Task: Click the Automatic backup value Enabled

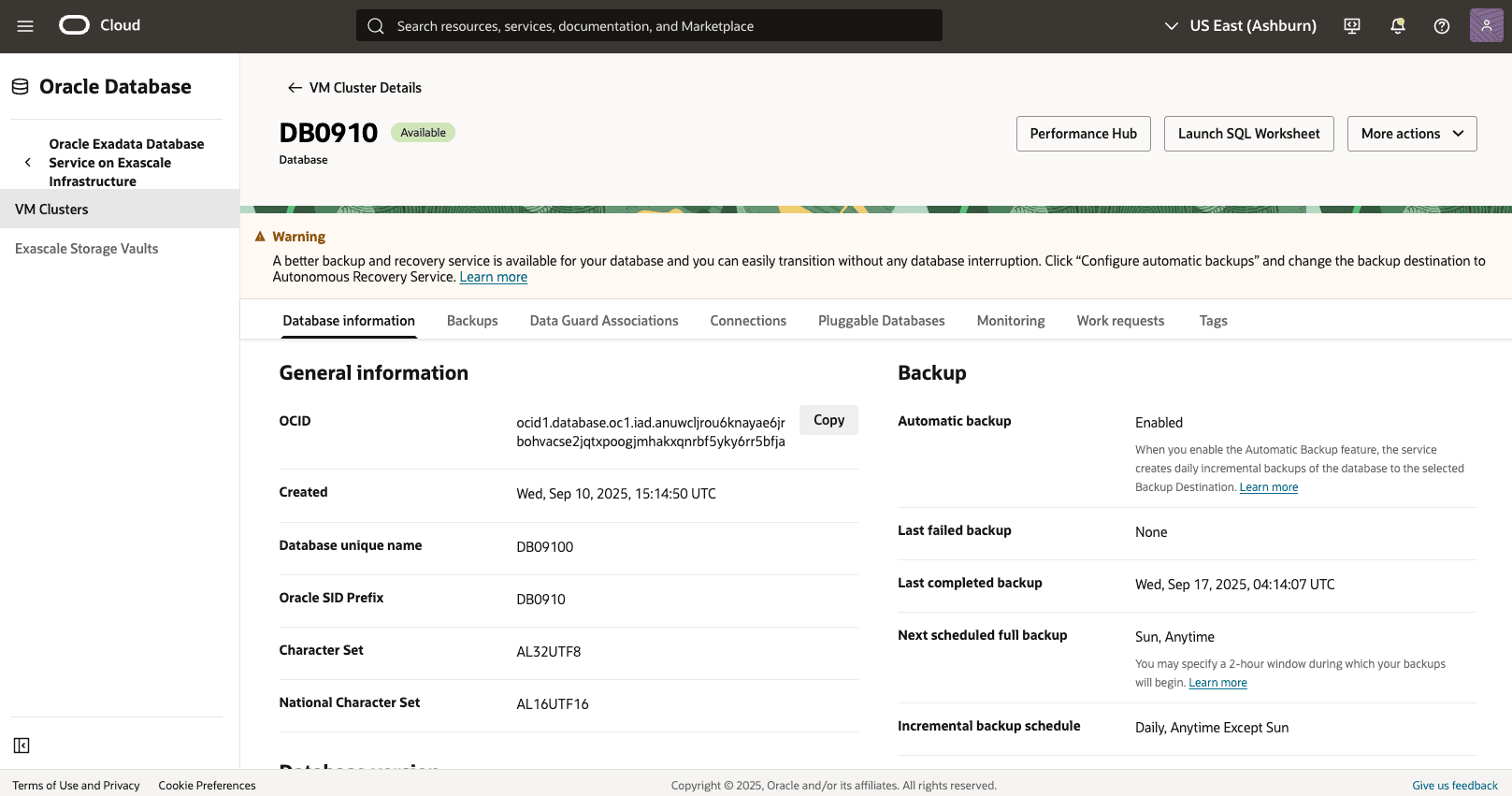Action: coord(1159,423)
